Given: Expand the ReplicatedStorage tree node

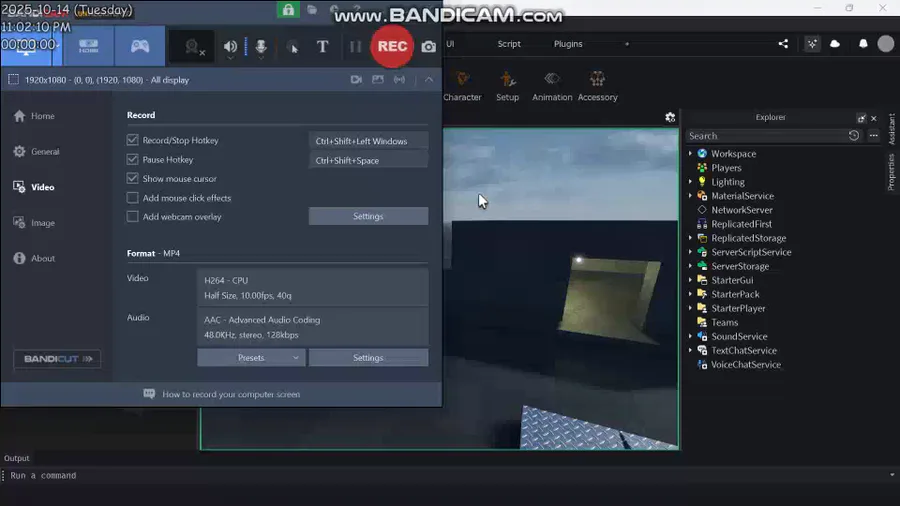Looking at the screenshot, I should pyautogui.click(x=690, y=238).
